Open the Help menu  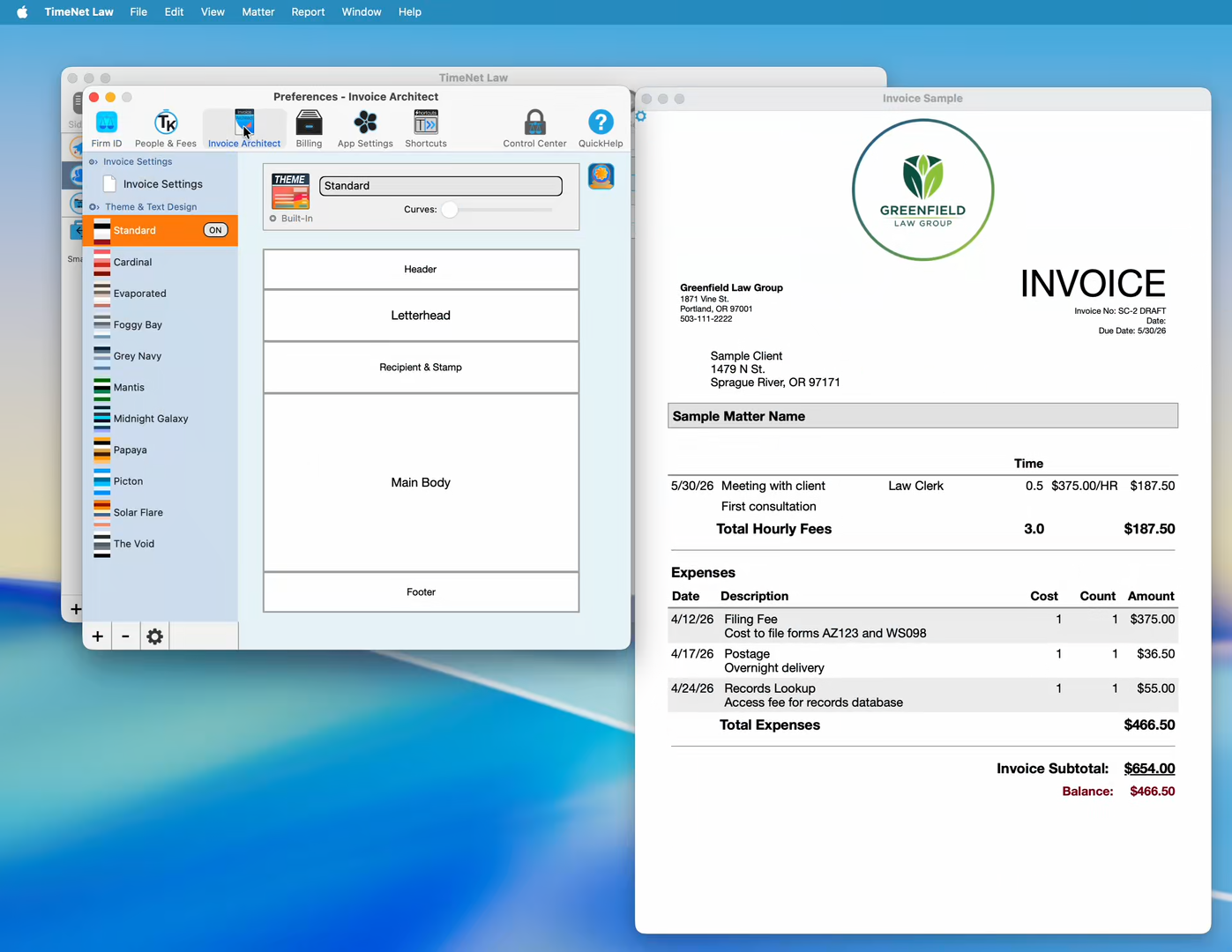[x=410, y=11]
